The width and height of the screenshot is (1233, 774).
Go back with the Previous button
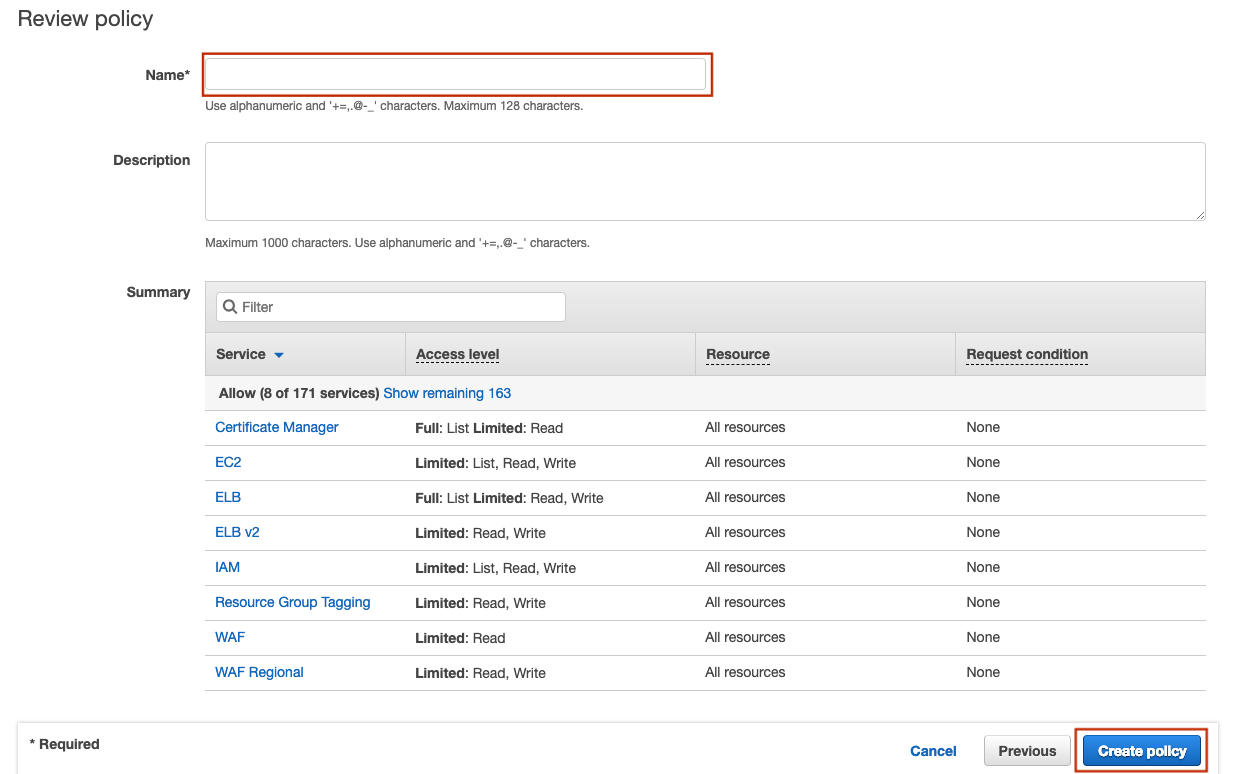coord(1026,751)
